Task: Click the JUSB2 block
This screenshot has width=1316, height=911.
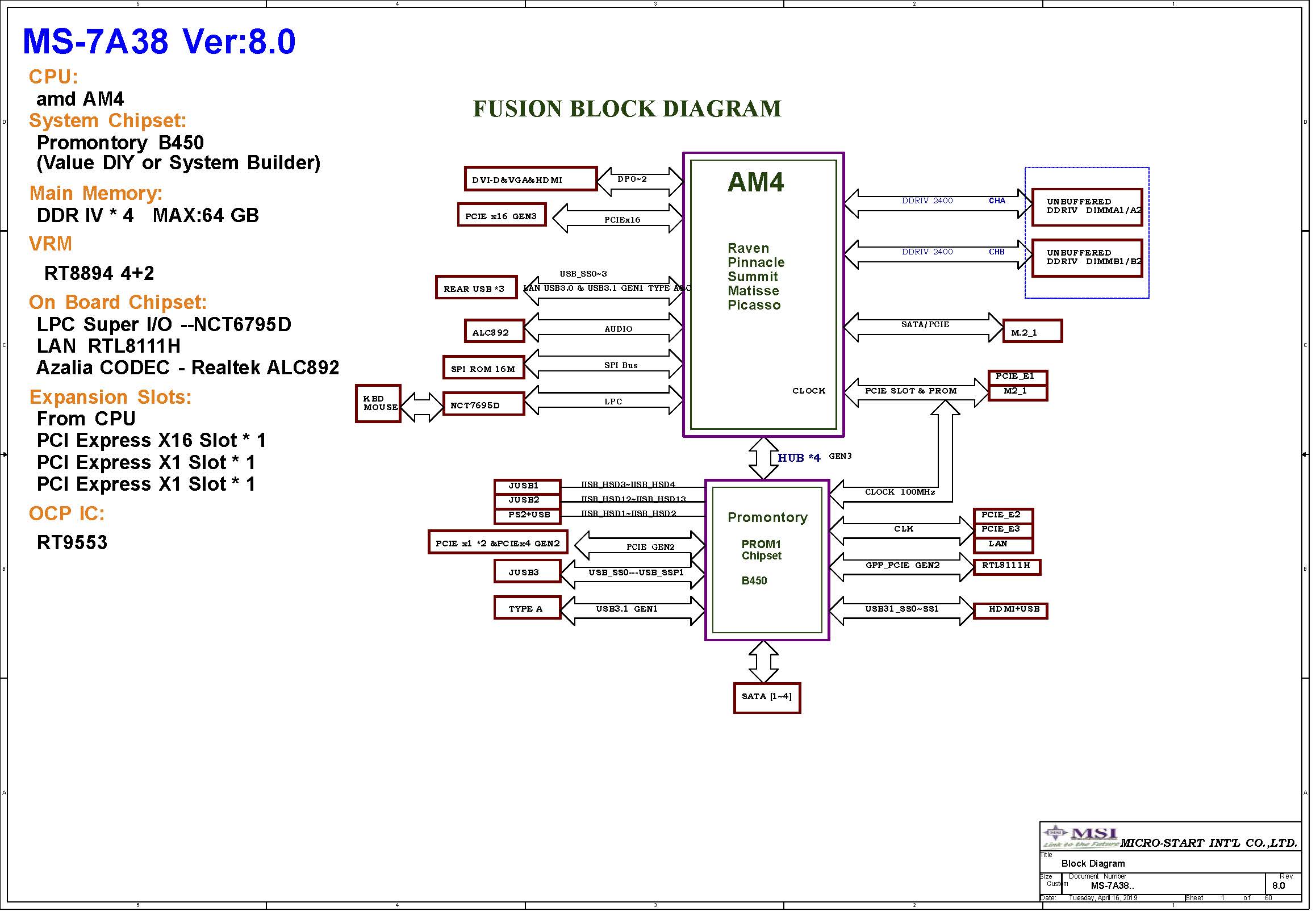Action: (527, 500)
